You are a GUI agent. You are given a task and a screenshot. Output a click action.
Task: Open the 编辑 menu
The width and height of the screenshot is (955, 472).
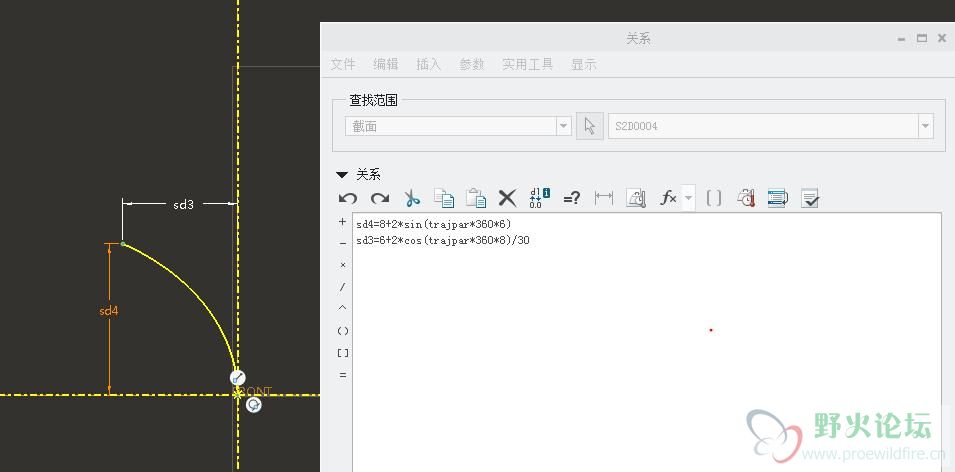click(x=386, y=64)
